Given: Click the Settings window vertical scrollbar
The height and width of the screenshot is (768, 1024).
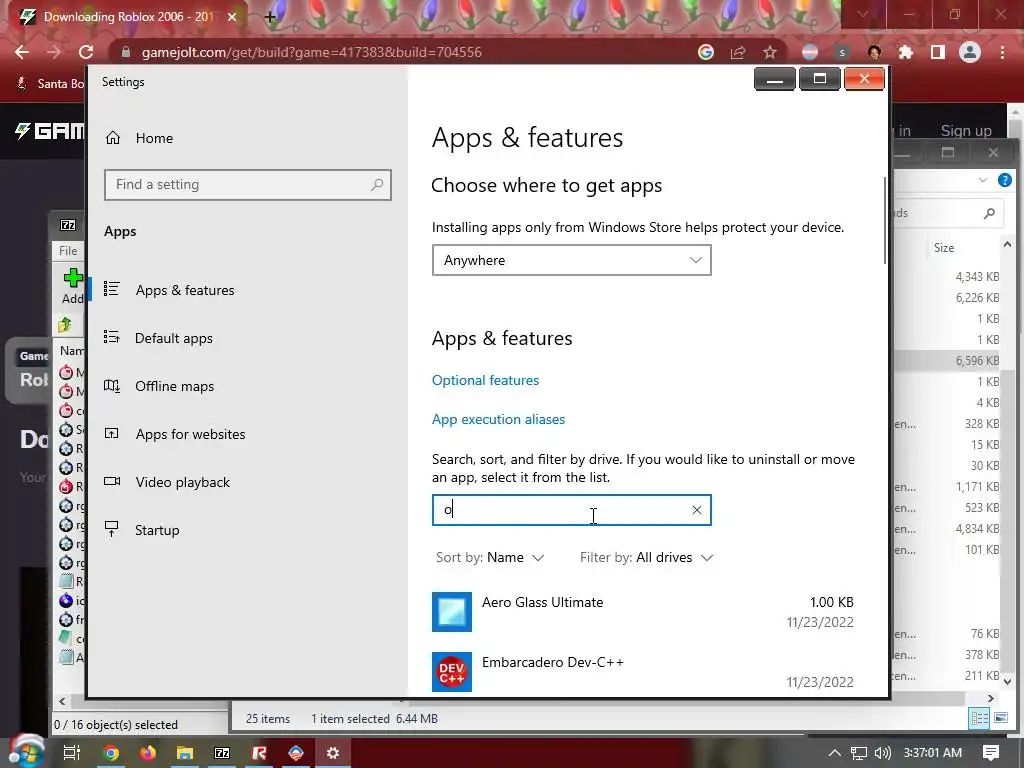Looking at the screenshot, I should (x=885, y=221).
